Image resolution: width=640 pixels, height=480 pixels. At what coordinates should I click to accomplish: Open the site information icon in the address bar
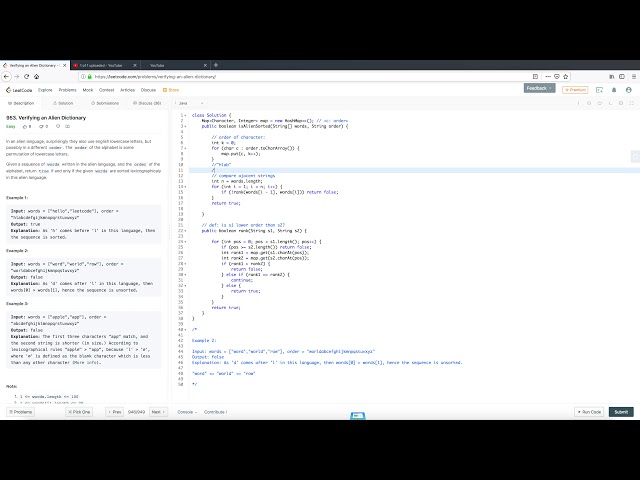[83, 77]
